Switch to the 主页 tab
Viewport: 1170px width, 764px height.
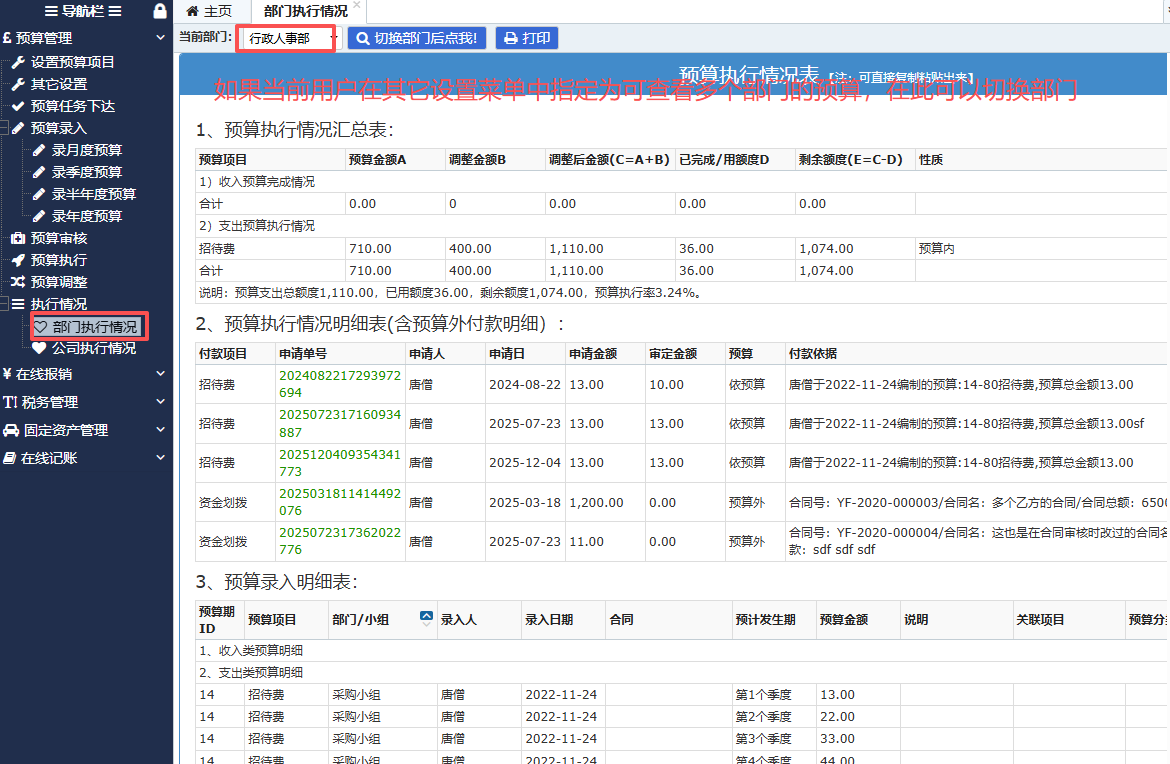pyautogui.click(x=209, y=12)
